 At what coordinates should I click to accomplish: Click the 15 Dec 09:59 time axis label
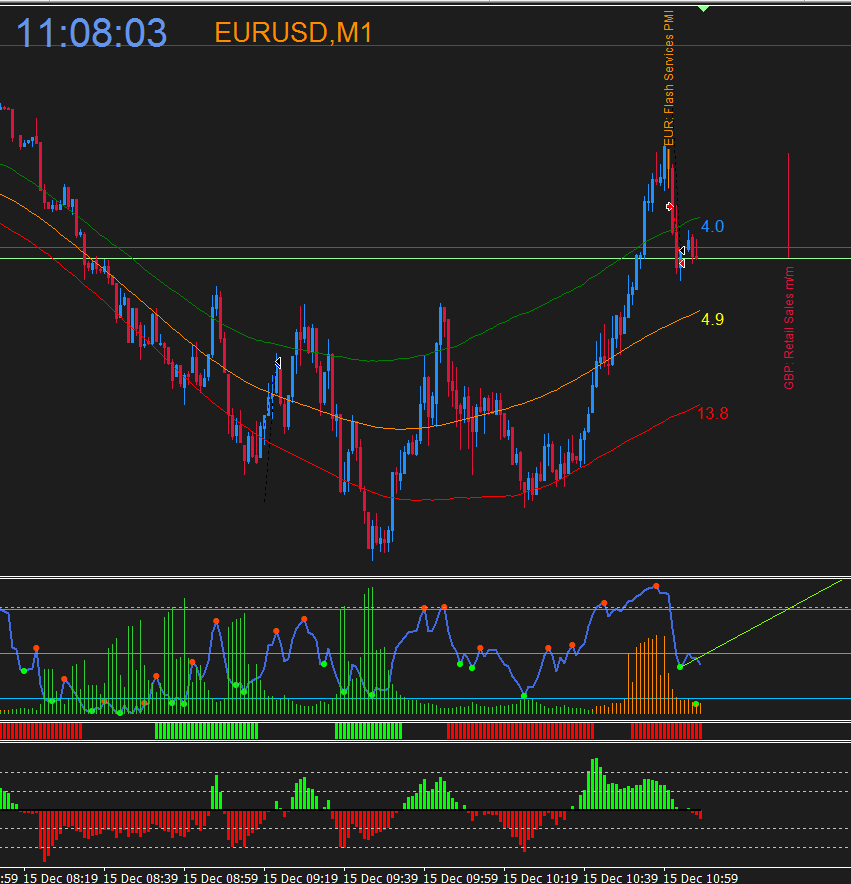pos(461,878)
